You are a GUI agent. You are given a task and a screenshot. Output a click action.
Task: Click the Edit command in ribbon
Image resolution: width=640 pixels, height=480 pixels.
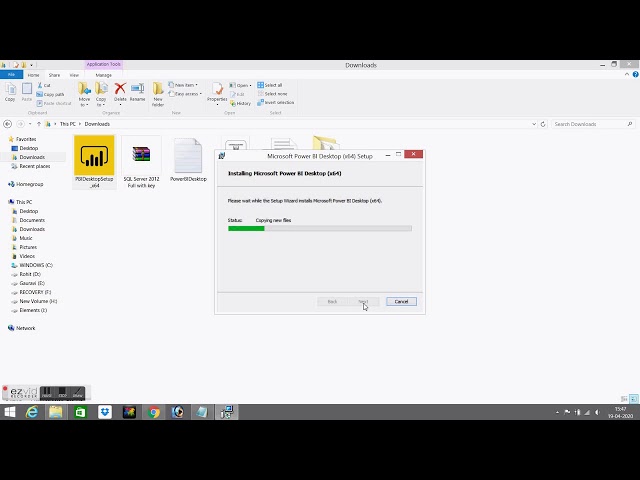[x=237, y=94]
